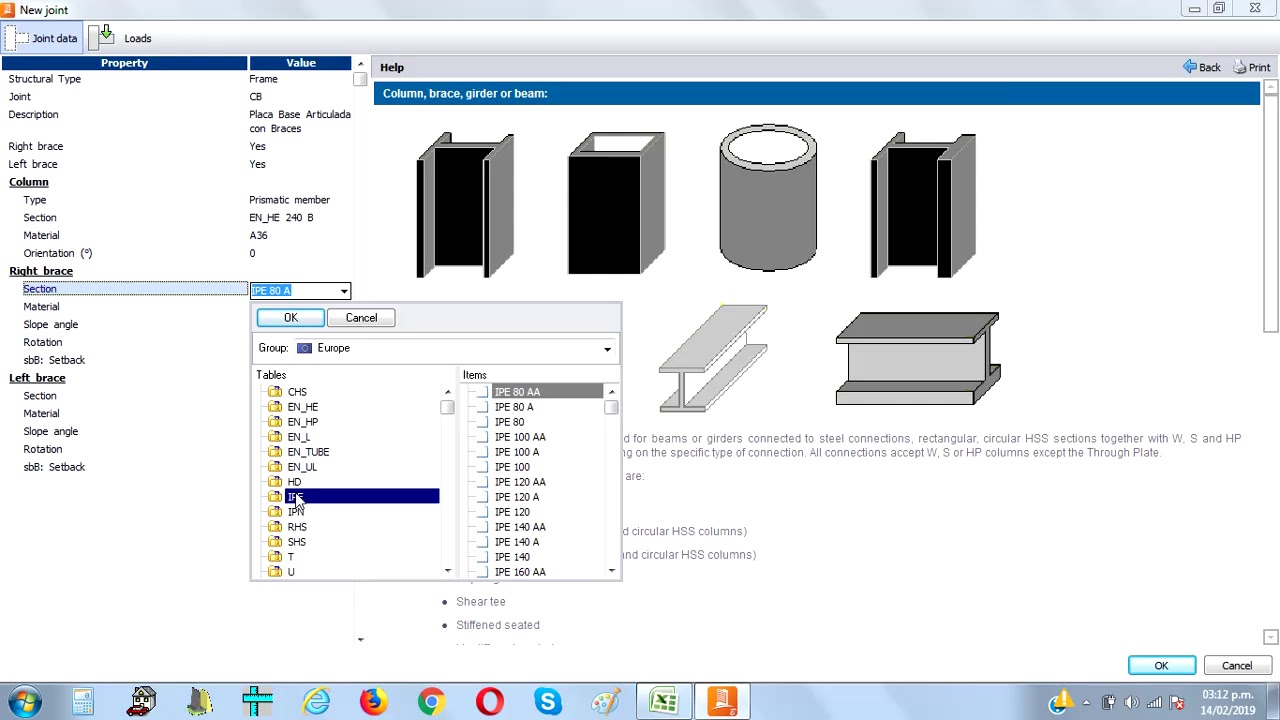Switch to Excel in the taskbar
Image resolution: width=1280 pixels, height=720 pixels.
[664, 701]
